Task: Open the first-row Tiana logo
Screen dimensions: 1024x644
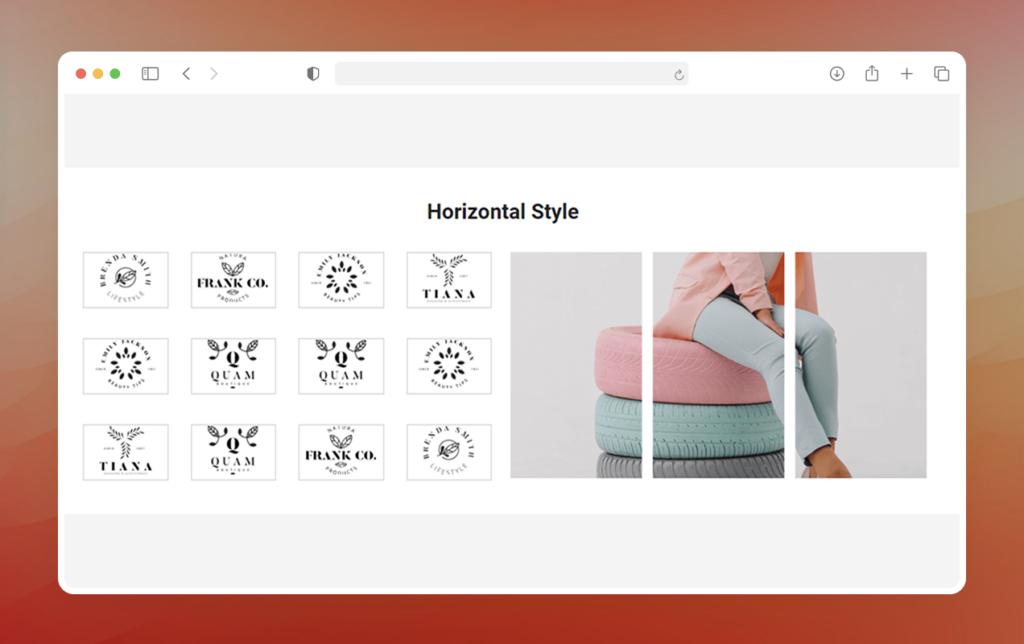Action: tap(449, 280)
